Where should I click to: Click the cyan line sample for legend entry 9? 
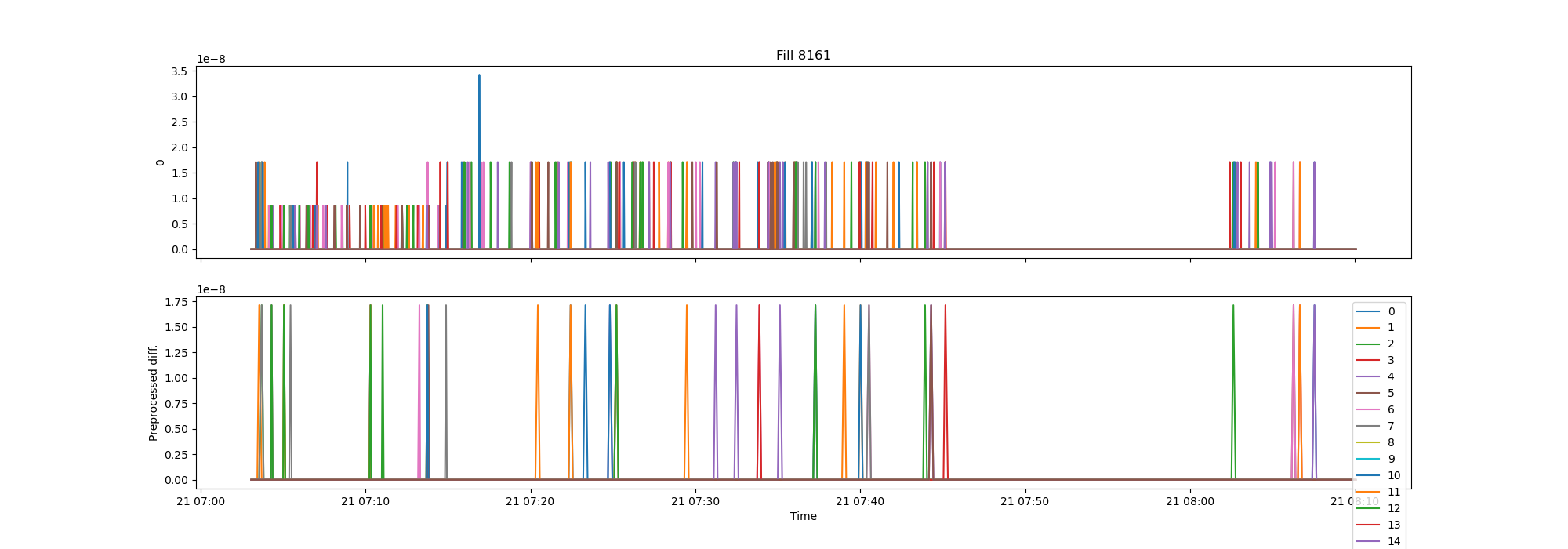1367,460
